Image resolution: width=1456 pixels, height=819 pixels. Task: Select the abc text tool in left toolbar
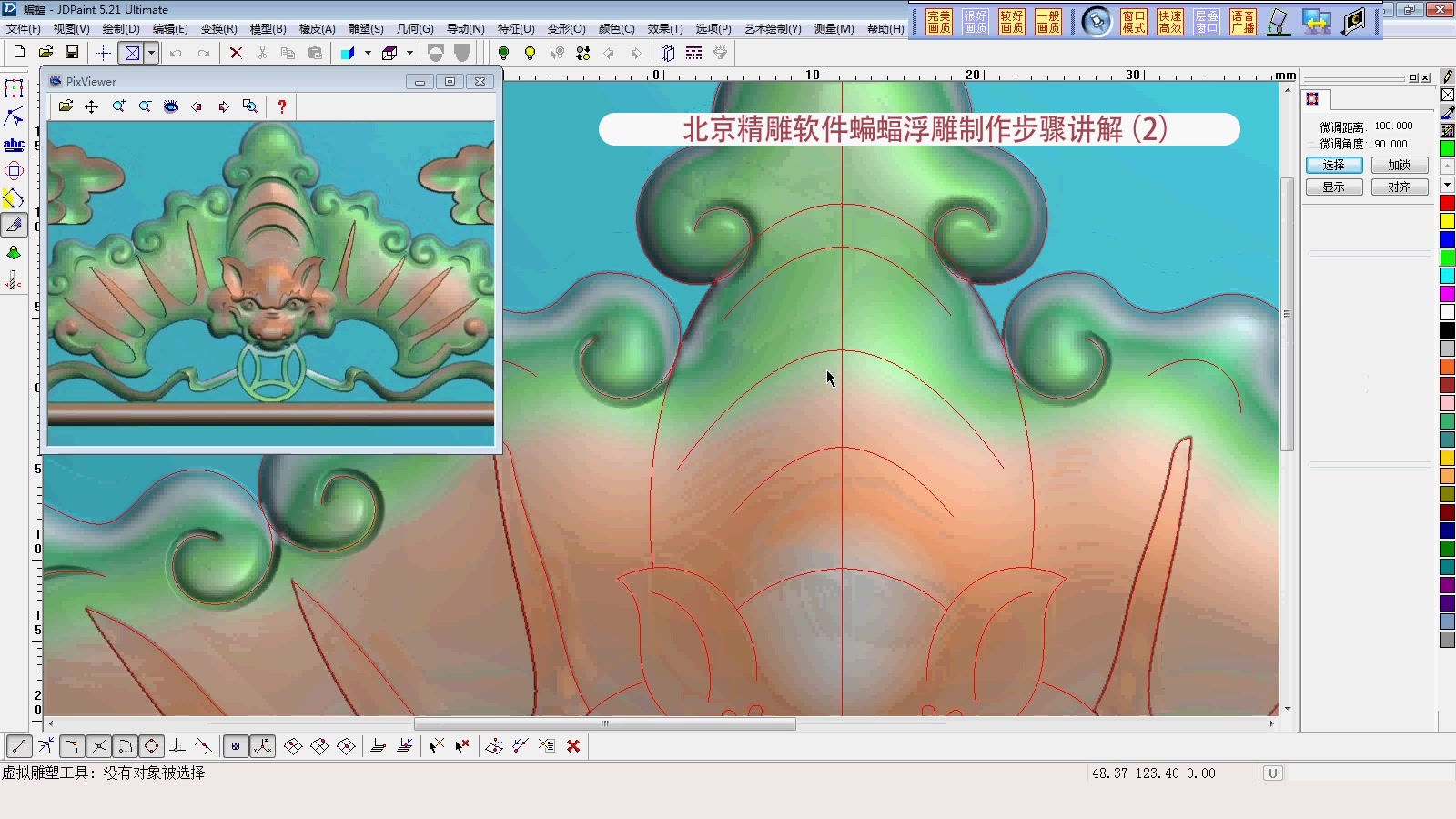tap(13, 144)
